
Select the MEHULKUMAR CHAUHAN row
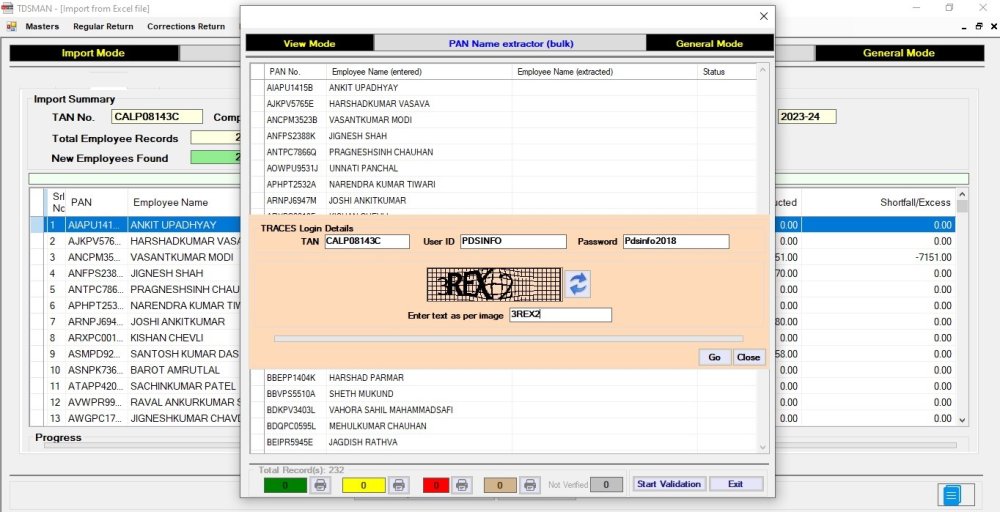[504, 426]
